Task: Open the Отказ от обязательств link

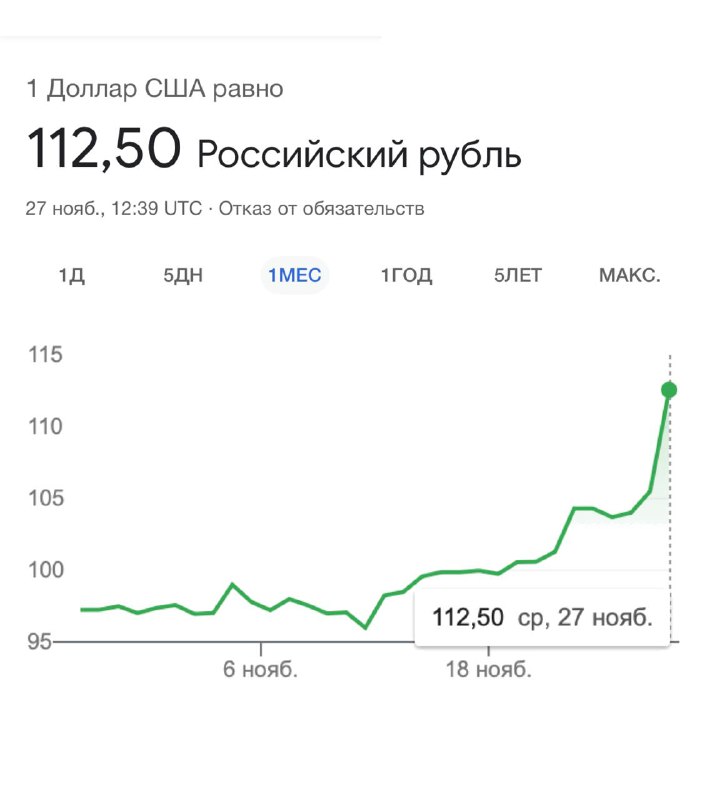Action: click(321, 209)
